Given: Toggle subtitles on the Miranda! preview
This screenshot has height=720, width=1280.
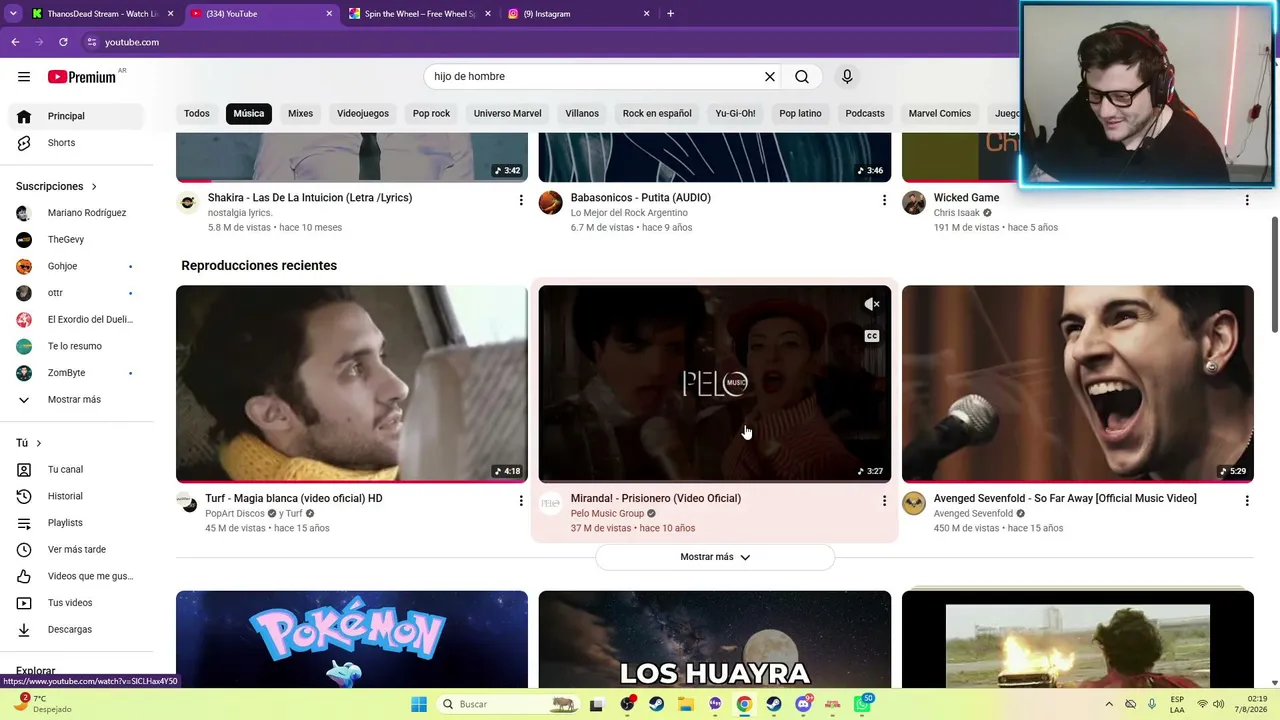Looking at the screenshot, I should click(872, 336).
